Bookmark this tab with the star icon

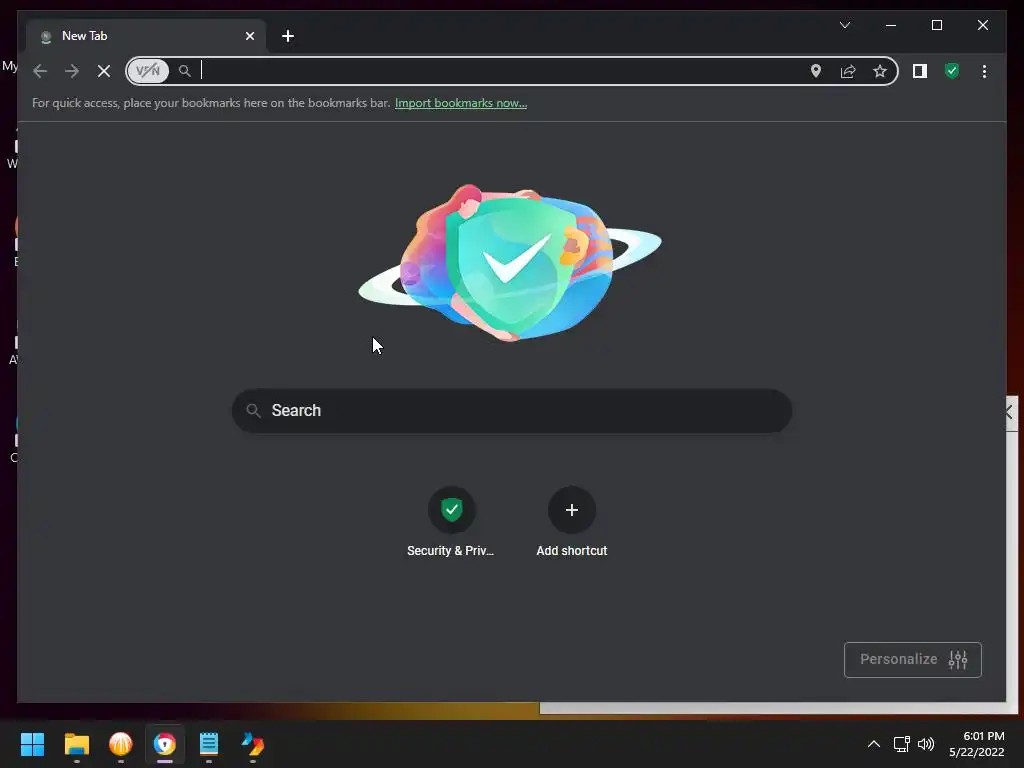tap(880, 71)
